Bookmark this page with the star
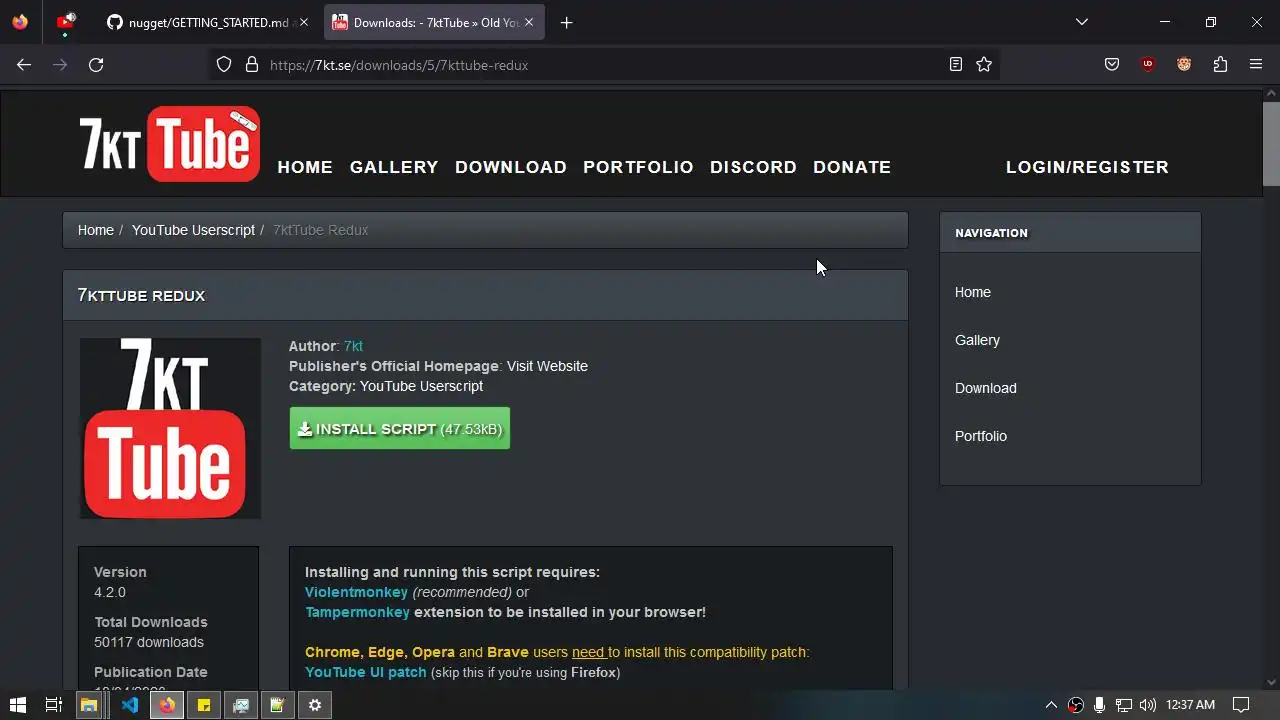The width and height of the screenshot is (1280, 720). (984, 64)
